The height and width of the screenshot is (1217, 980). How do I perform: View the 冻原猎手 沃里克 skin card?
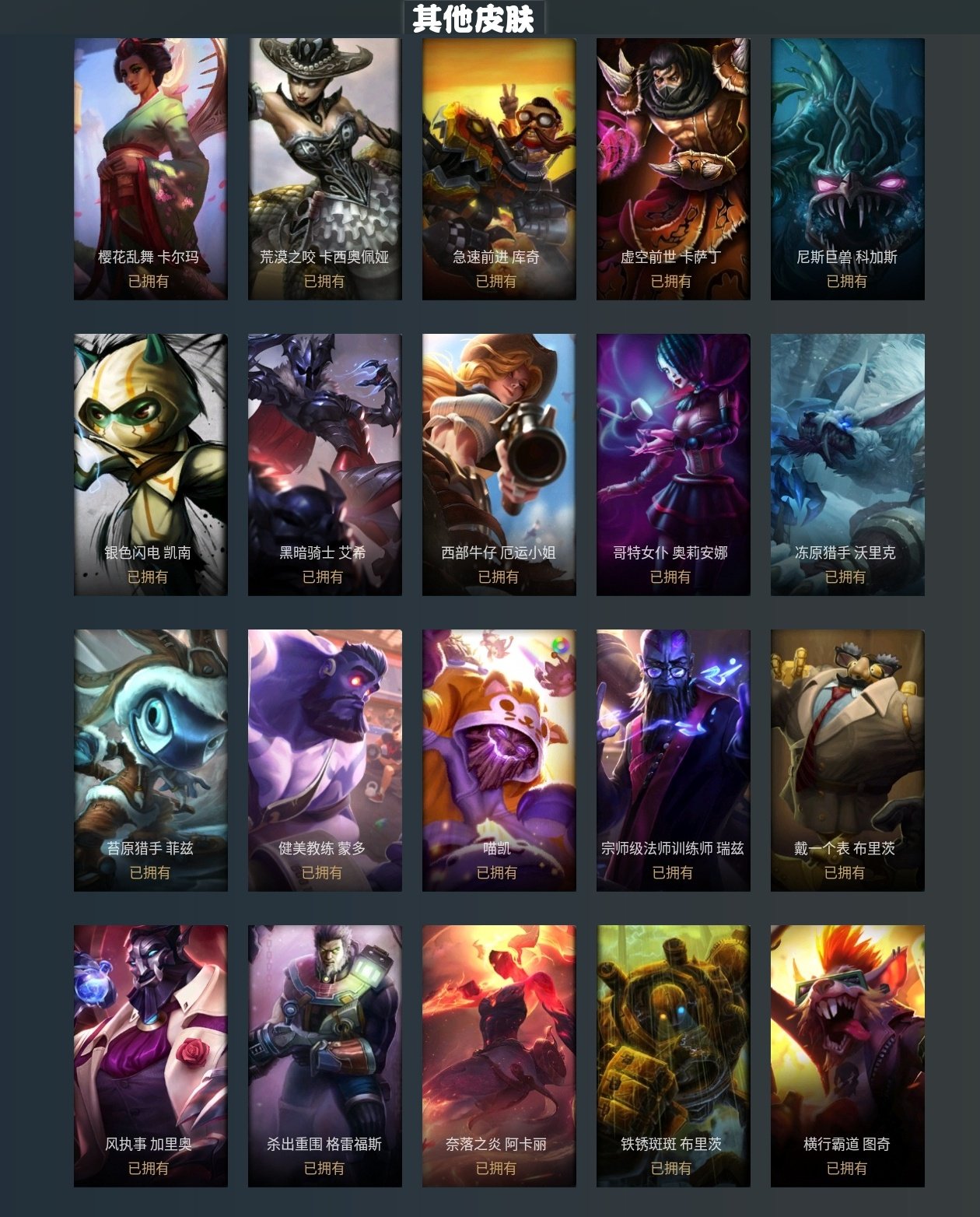(848, 465)
